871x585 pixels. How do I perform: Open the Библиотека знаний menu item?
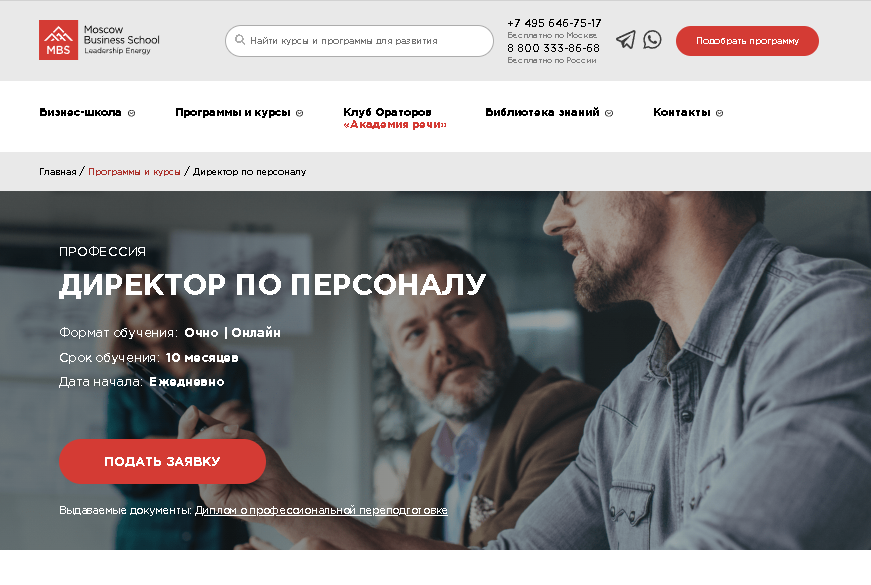[542, 112]
